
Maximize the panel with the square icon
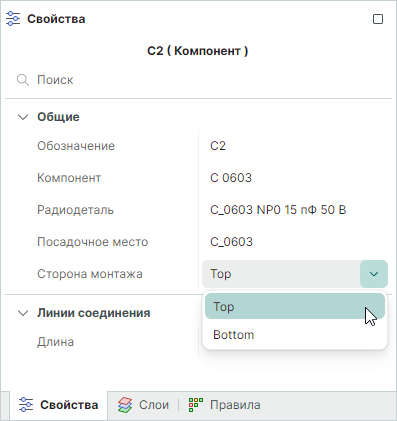tap(378, 19)
